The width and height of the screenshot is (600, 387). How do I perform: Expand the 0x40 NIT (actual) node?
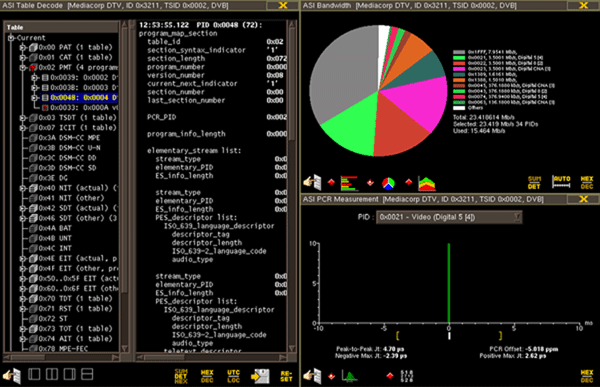[x=23, y=188]
